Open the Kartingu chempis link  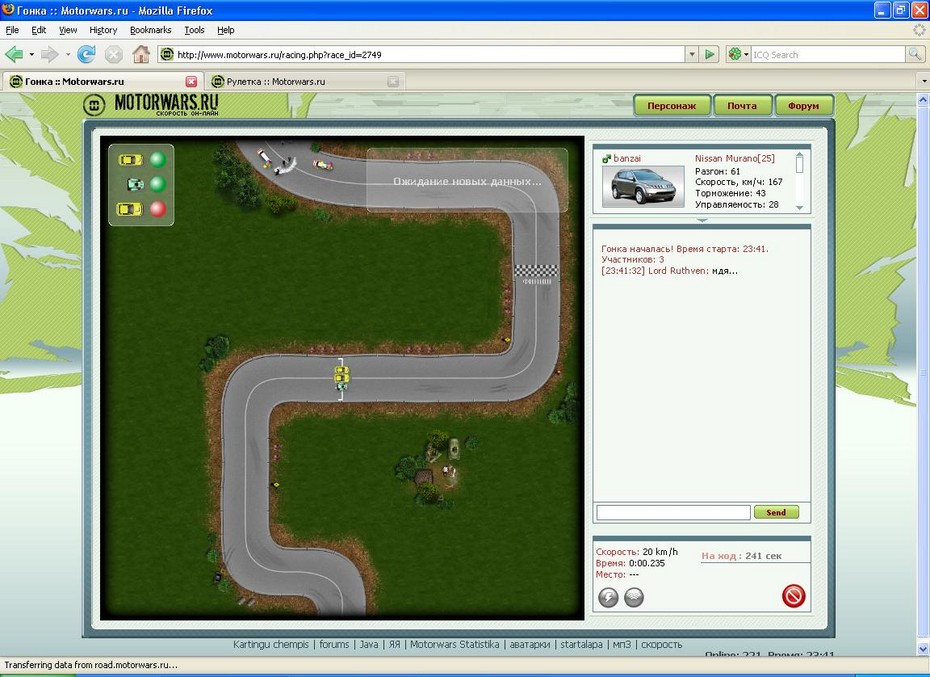[270, 644]
